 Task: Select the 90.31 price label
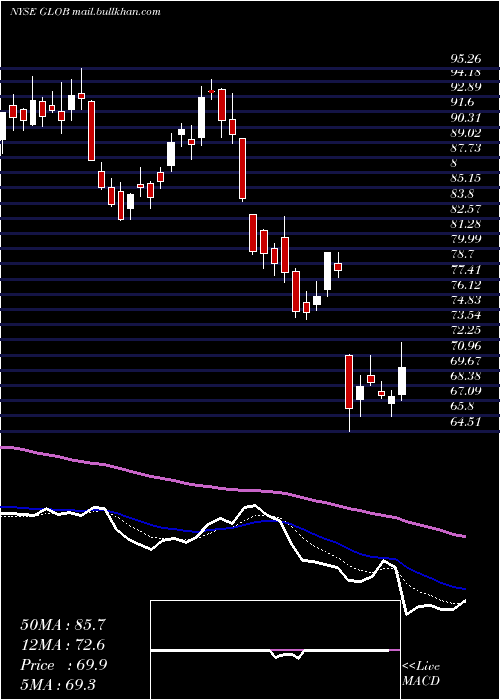point(466,118)
